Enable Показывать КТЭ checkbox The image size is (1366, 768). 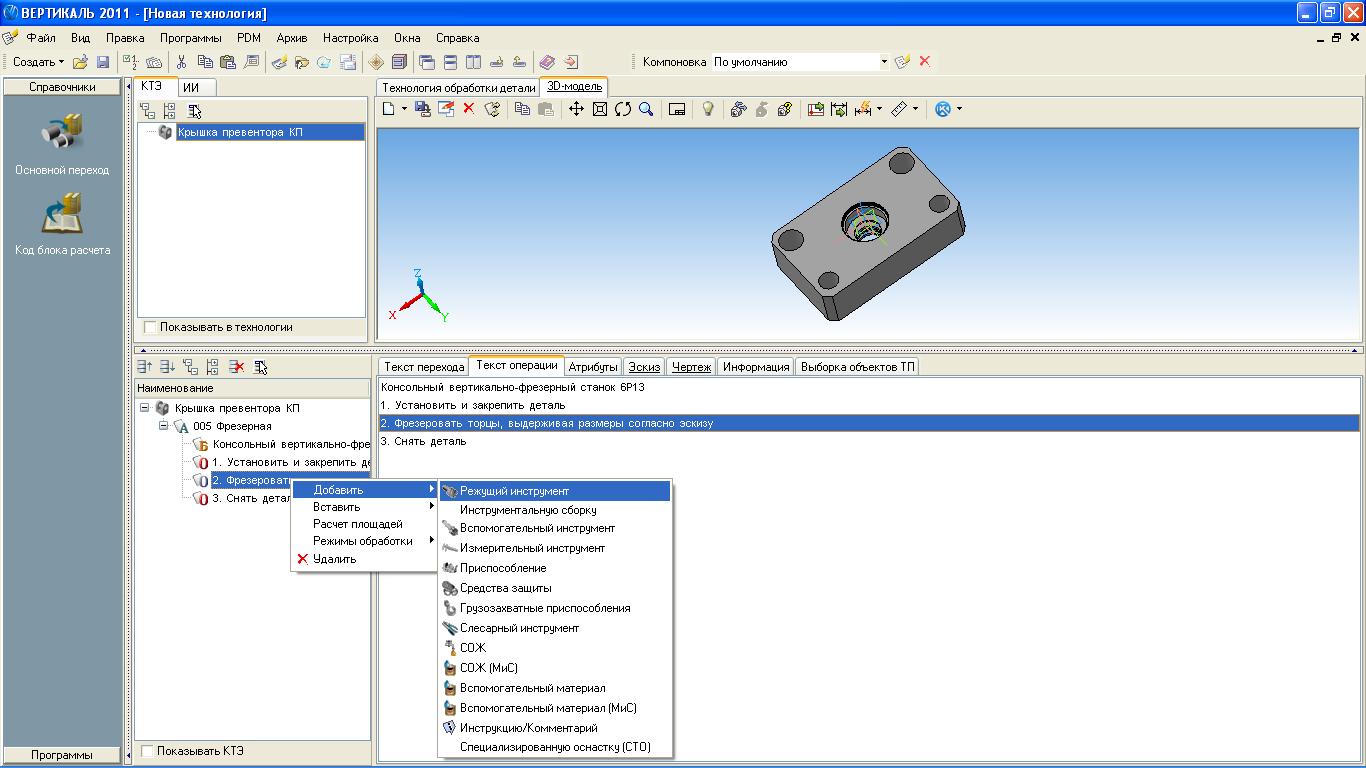point(147,751)
